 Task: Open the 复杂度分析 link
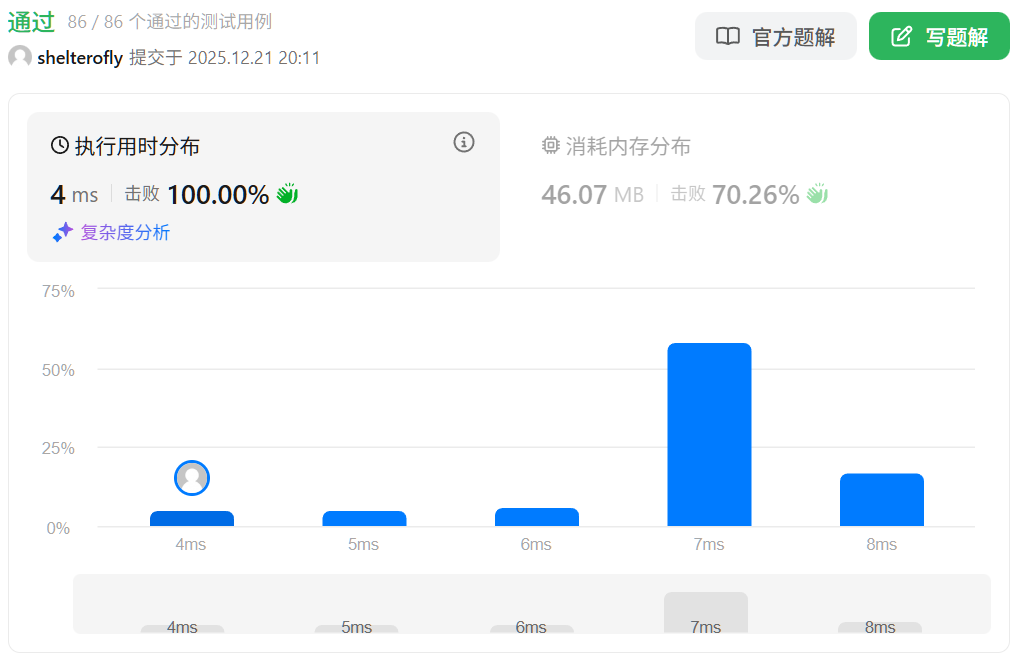click(125, 233)
